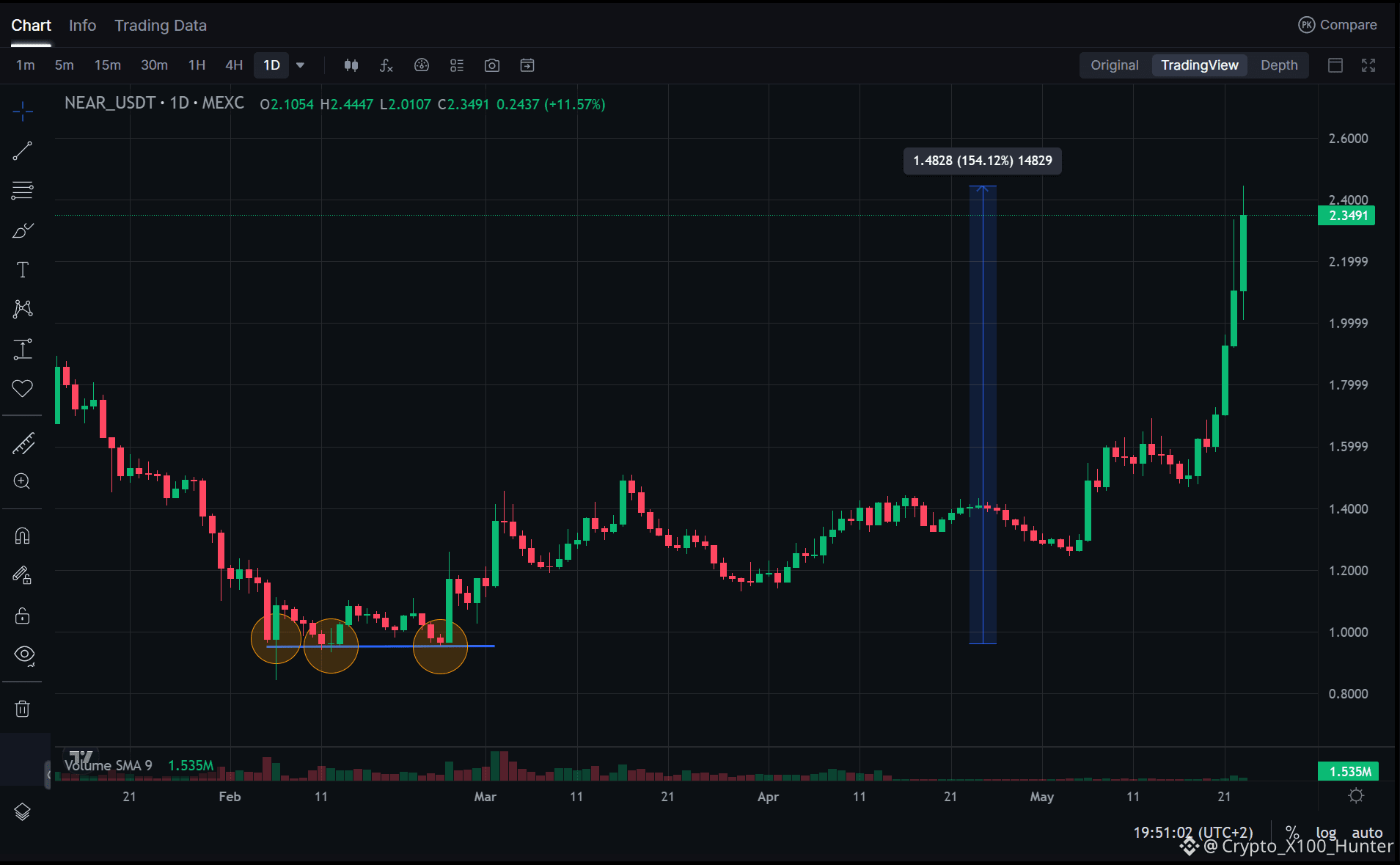This screenshot has width=1400, height=865.
Task: Click the 1.0000 price axis label
Action: (1348, 632)
